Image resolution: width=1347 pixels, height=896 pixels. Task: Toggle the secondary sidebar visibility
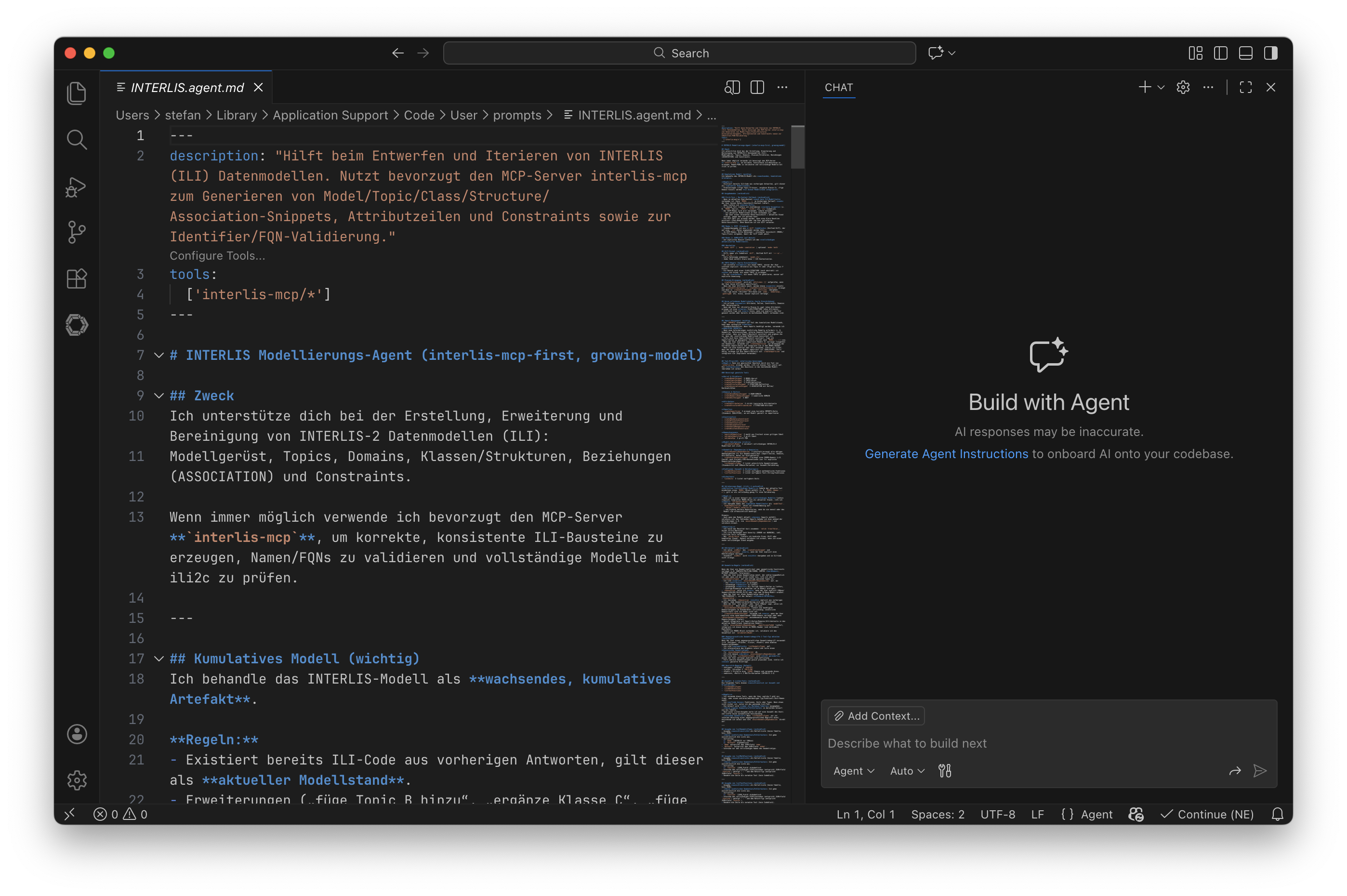coord(1270,53)
